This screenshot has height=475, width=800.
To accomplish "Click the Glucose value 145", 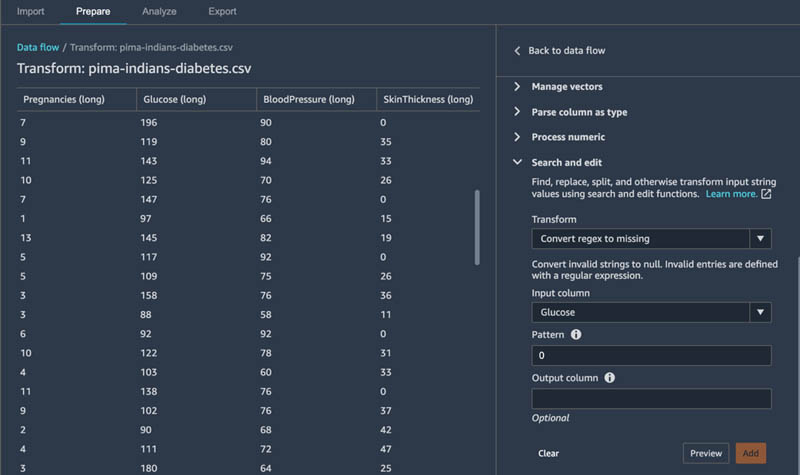I will [149, 238].
